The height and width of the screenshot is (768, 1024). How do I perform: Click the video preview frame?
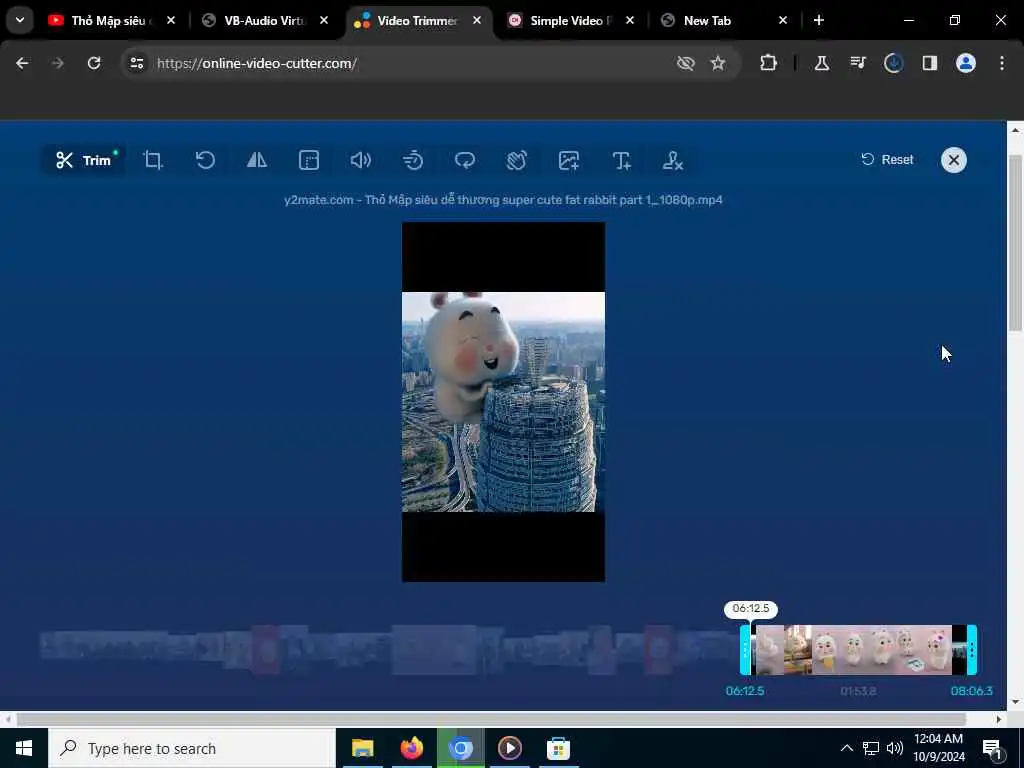pos(504,402)
